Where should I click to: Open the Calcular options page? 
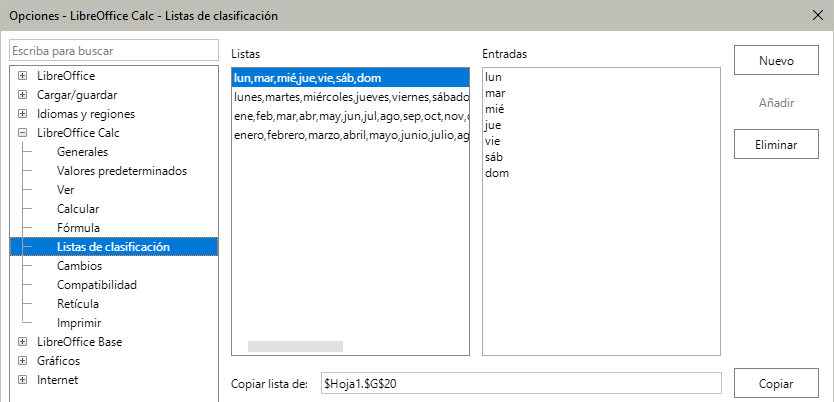(78, 209)
